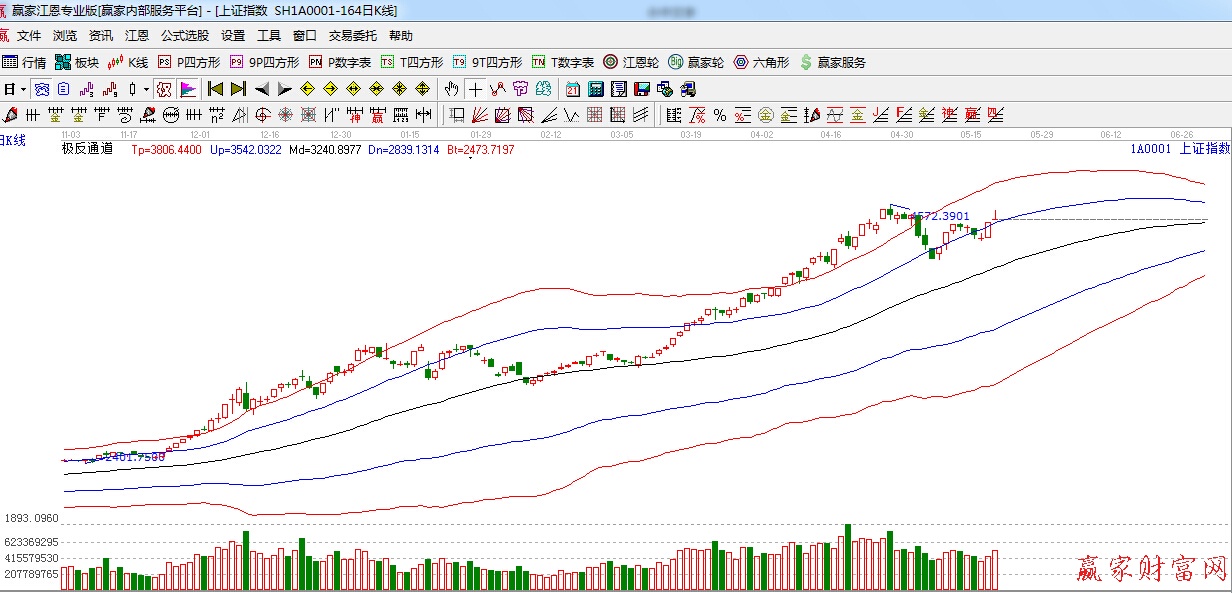Viewport: 1232px width, 593px height.
Task: Jump to first bar with skip-to-start arrow
Action: tap(214, 89)
